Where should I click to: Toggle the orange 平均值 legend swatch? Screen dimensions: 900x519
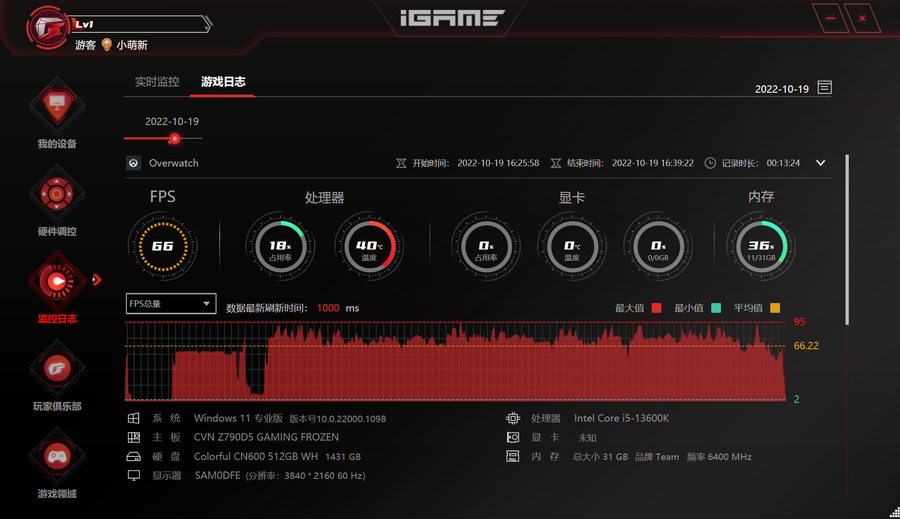click(x=775, y=308)
